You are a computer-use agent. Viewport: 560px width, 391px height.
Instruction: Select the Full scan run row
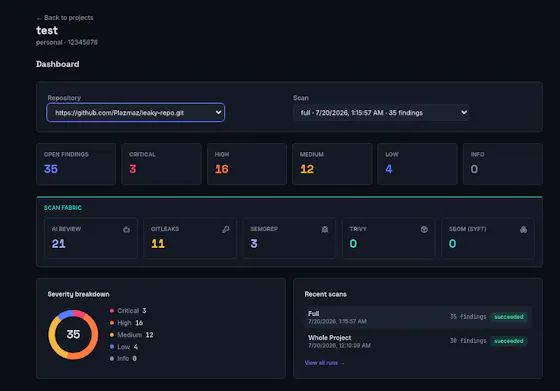(x=418, y=317)
